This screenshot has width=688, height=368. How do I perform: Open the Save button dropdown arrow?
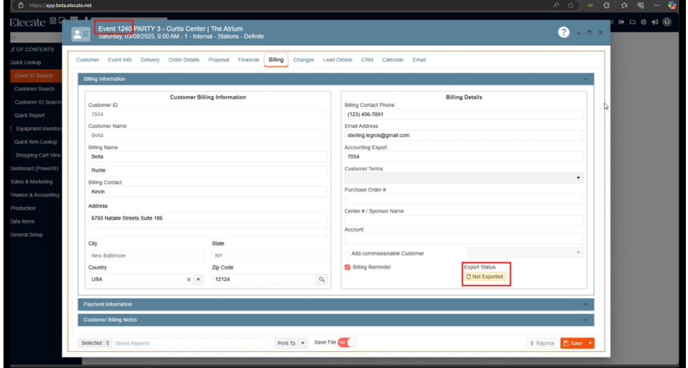point(591,343)
